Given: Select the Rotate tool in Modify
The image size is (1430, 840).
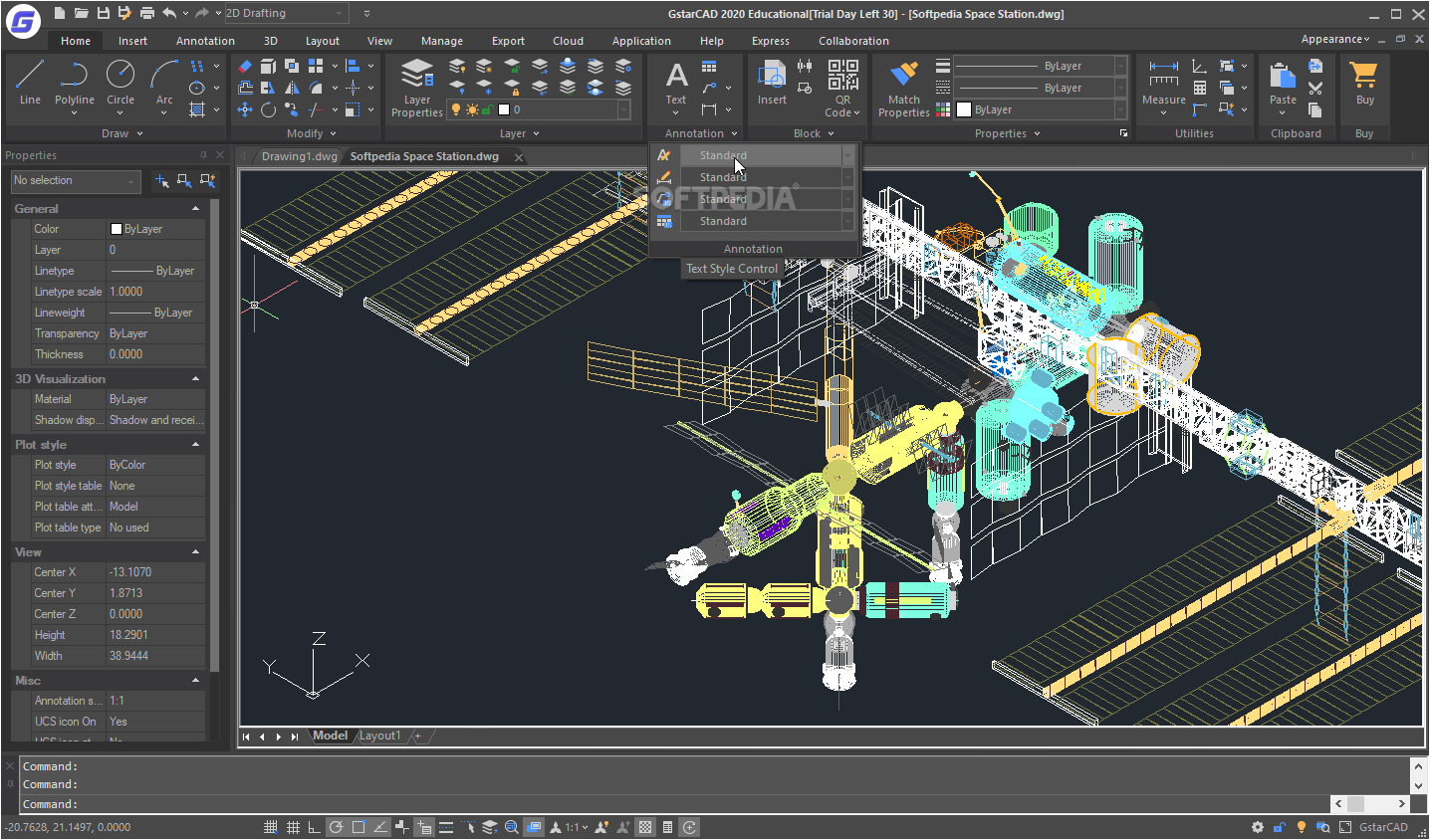Looking at the screenshot, I should pyautogui.click(x=269, y=109).
